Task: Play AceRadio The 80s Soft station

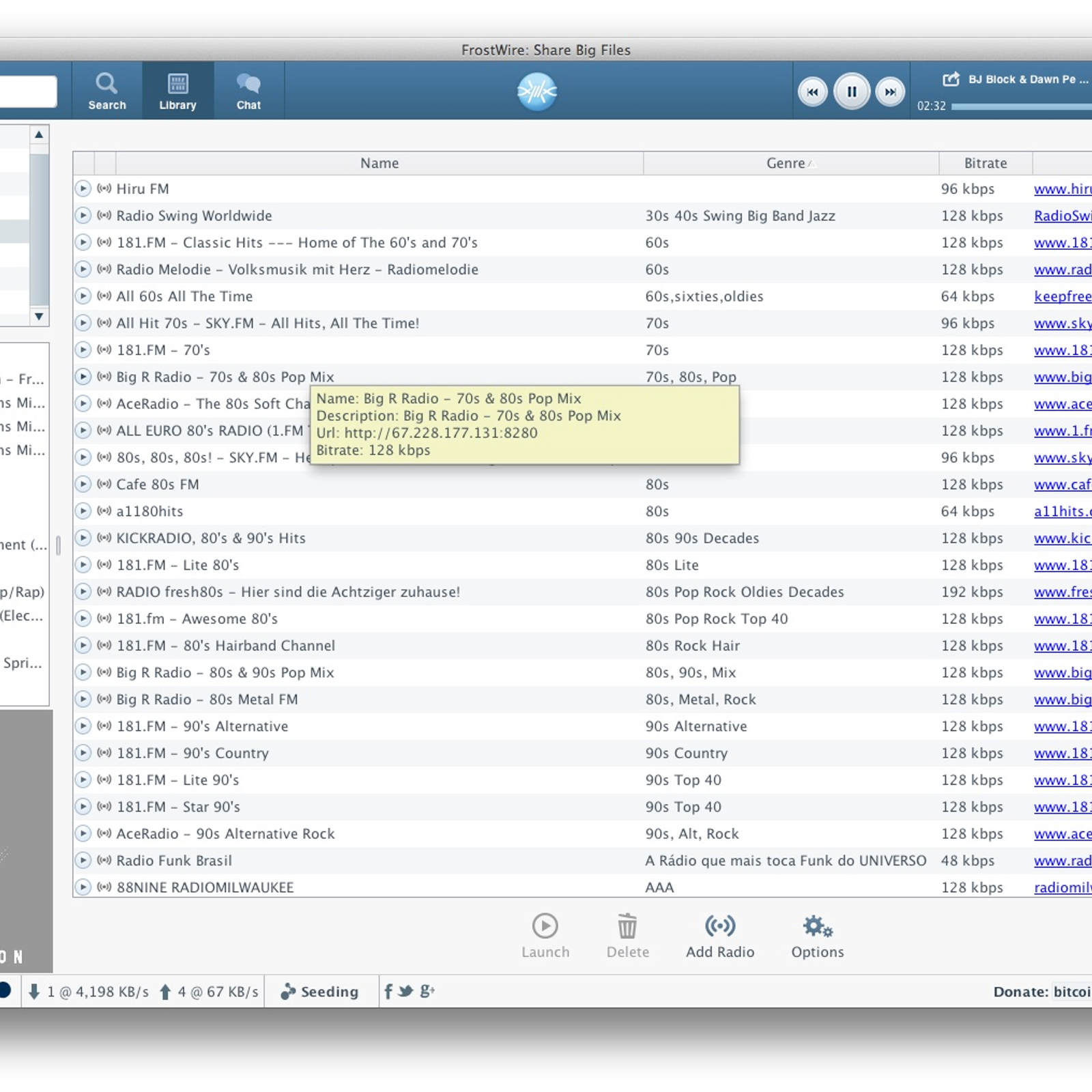Action: click(x=83, y=403)
